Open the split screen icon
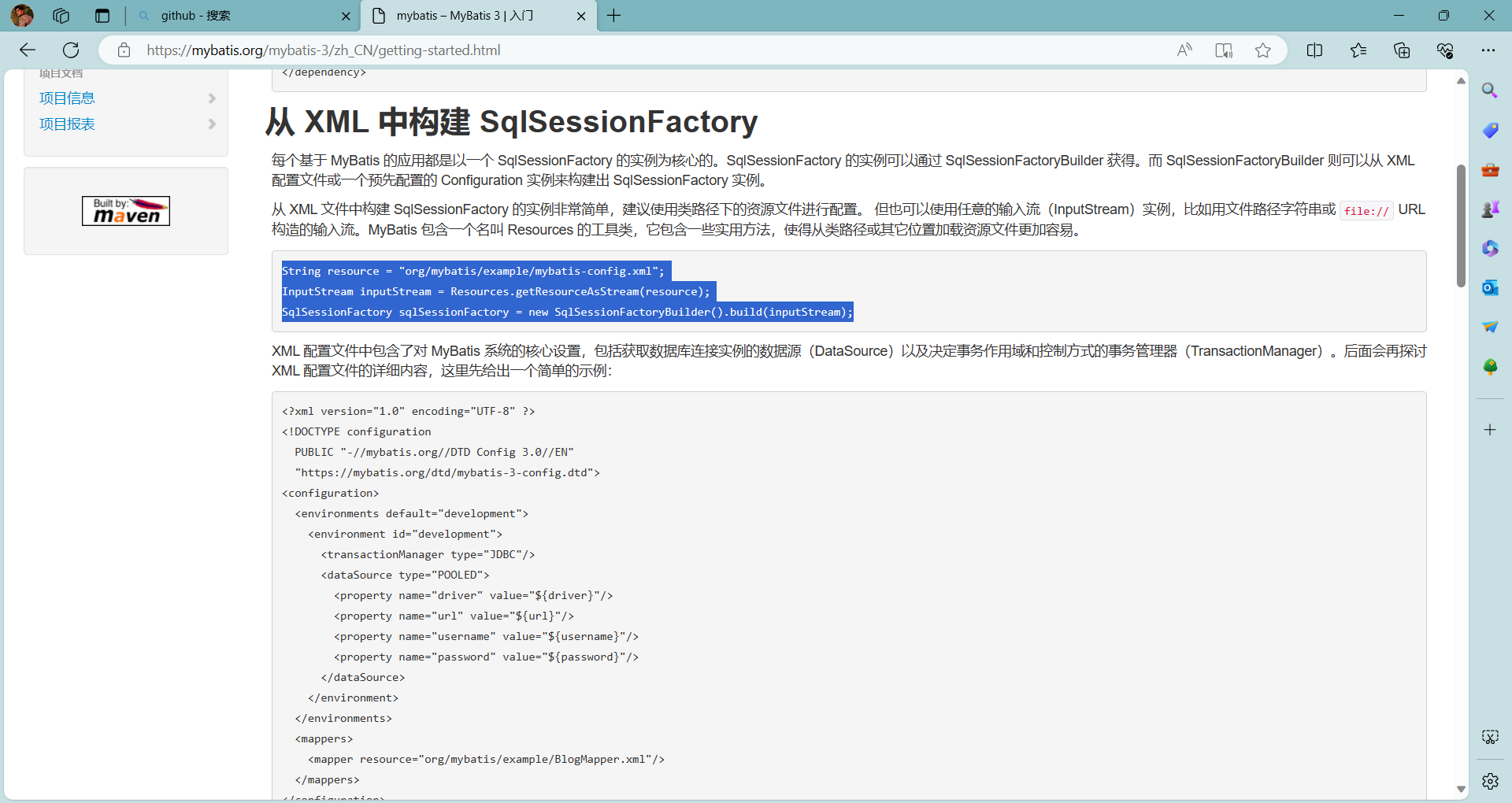The image size is (1512, 803). point(1314,50)
